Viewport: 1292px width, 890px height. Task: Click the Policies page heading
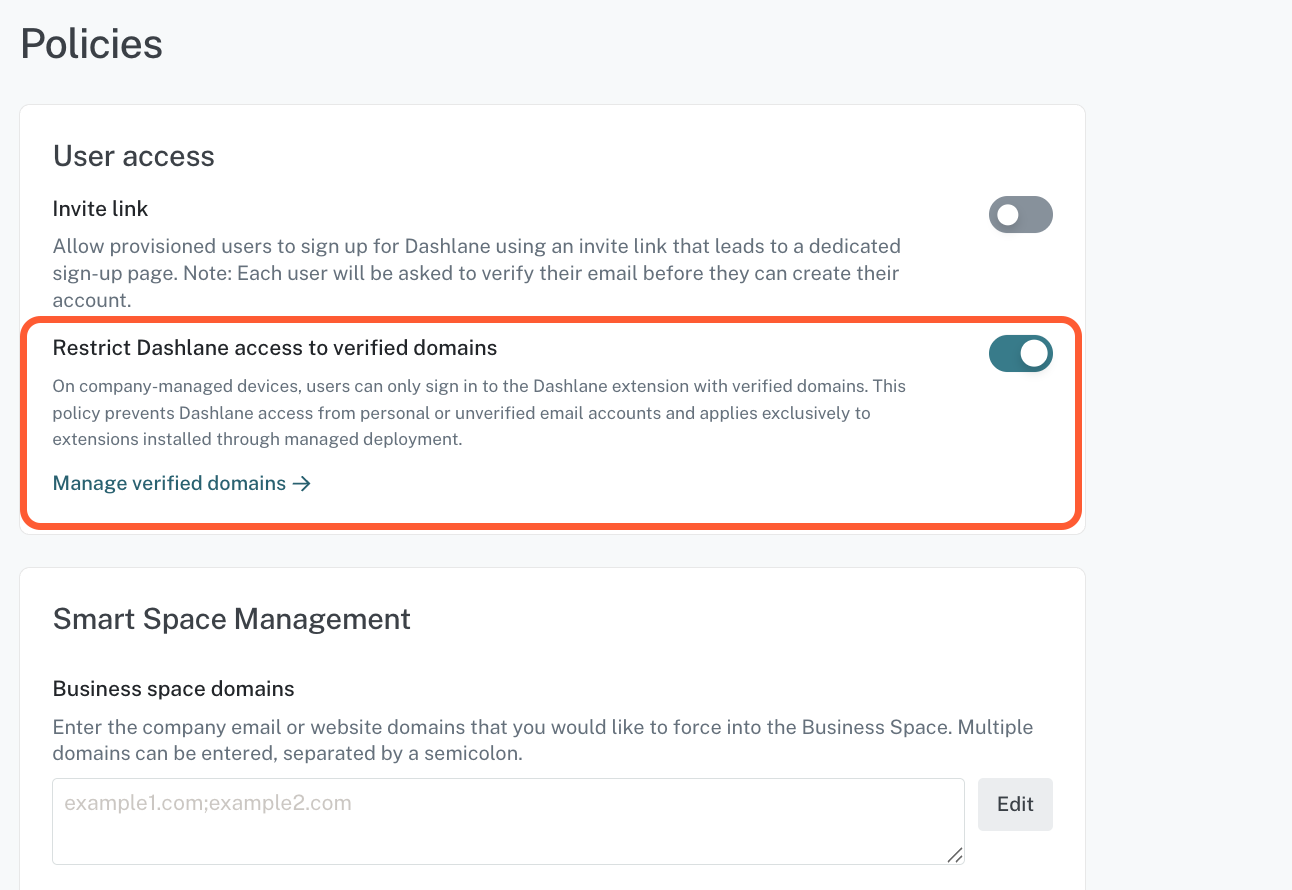[x=92, y=44]
